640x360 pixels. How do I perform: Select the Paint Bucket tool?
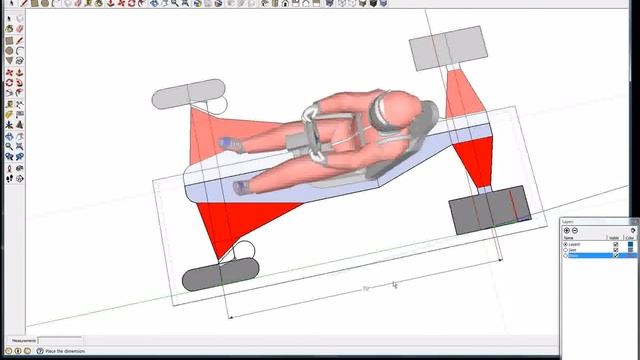point(9,29)
